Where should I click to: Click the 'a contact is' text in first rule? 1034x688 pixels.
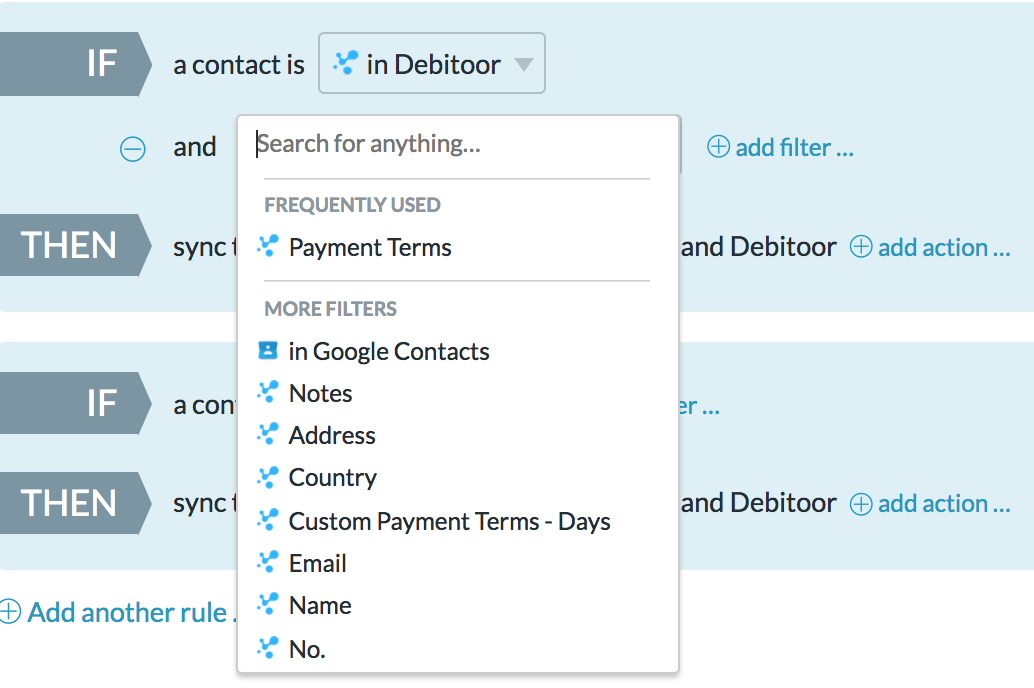[x=239, y=65]
